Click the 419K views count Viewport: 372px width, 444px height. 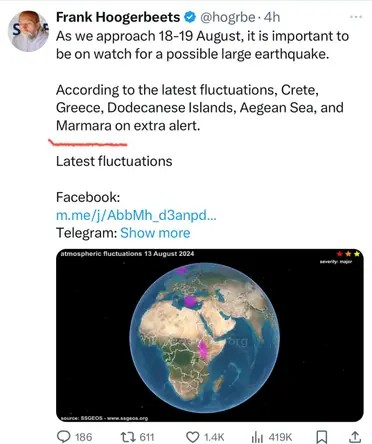coord(280,437)
